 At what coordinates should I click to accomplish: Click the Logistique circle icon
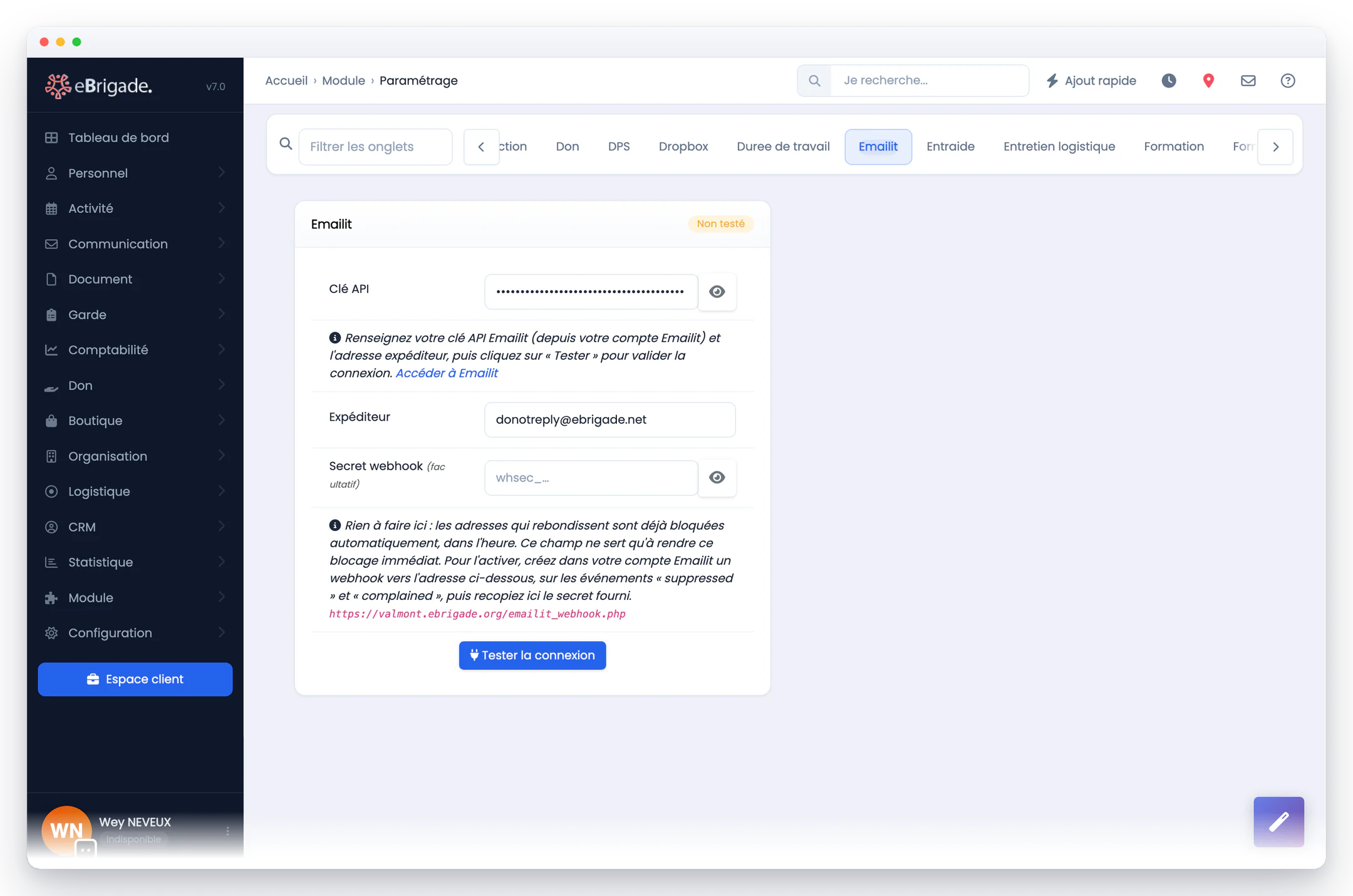pyautogui.click(x=51, y=492)
